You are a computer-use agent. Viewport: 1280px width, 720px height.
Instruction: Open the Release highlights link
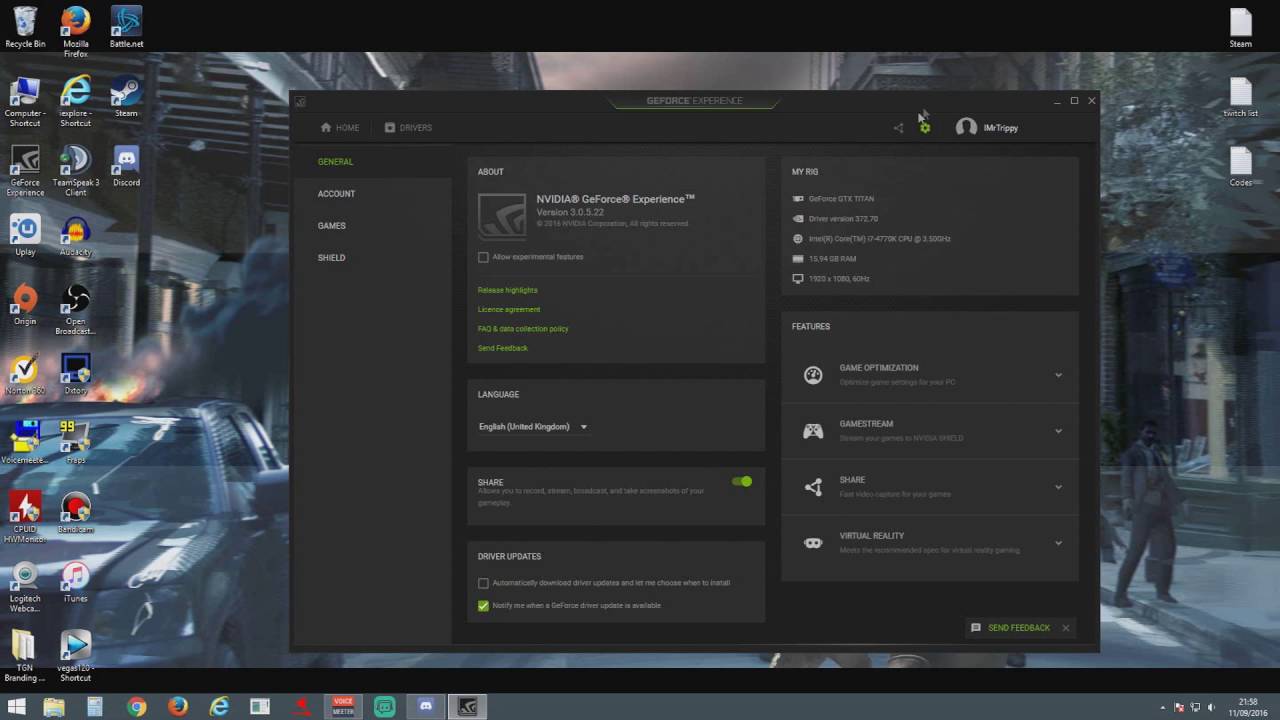507,290
